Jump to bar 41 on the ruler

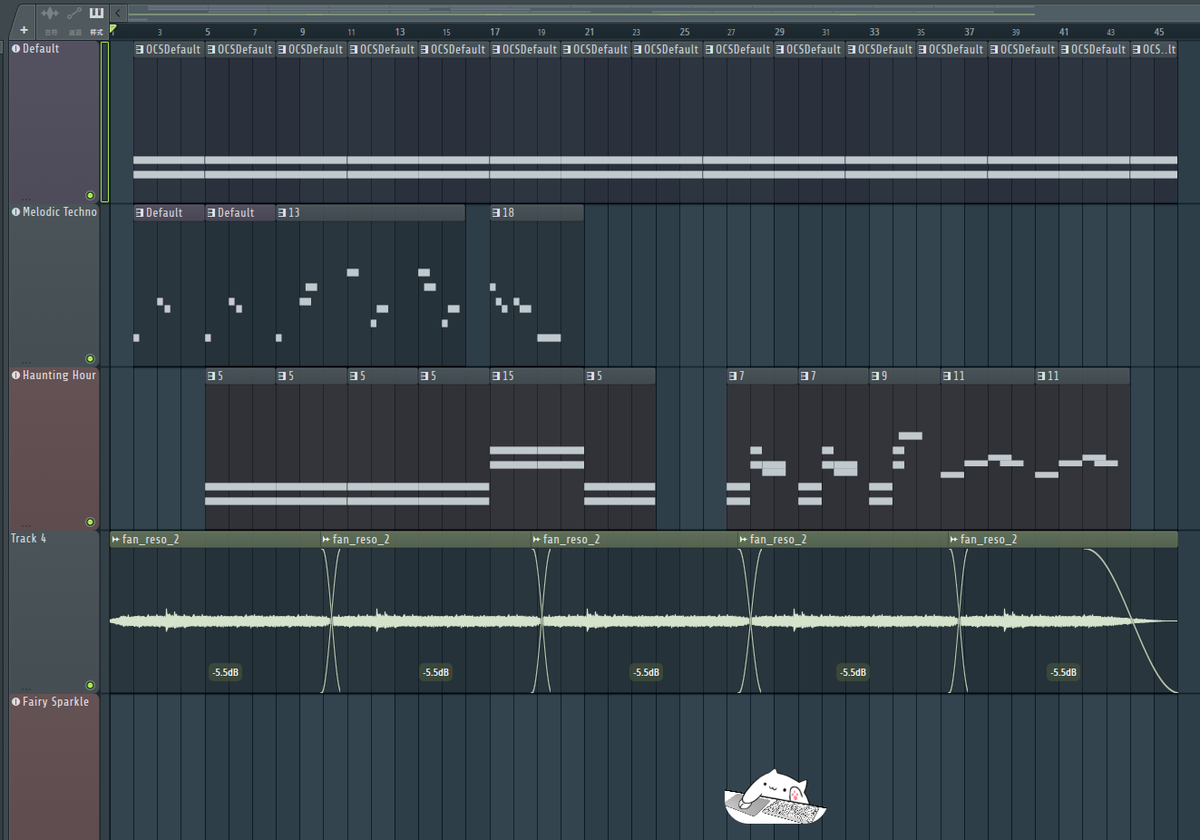(1064, 32)
